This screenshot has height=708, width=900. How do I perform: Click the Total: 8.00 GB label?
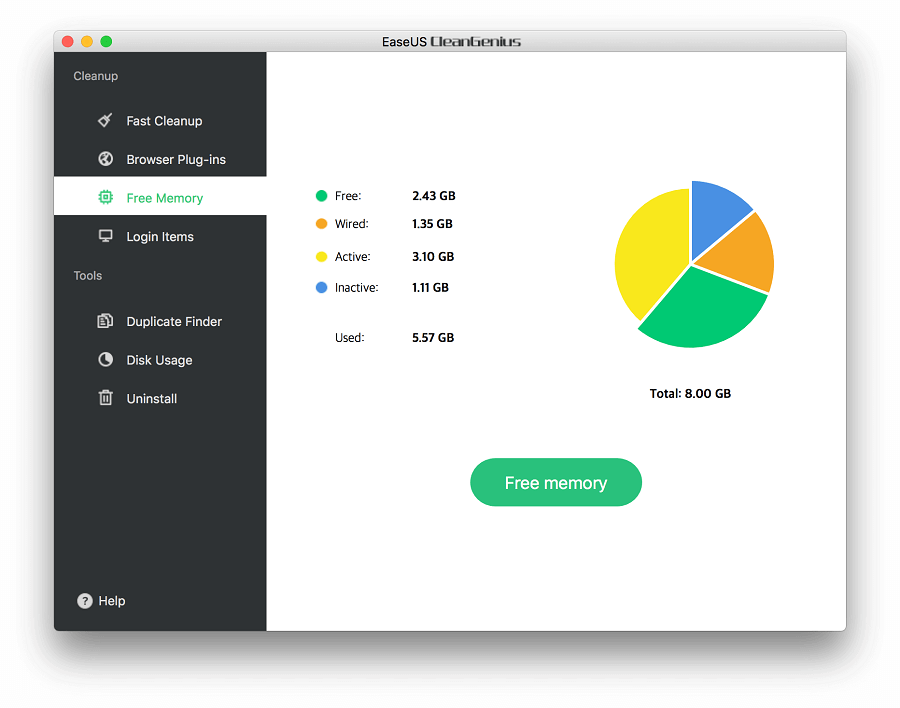click(690, 393)
